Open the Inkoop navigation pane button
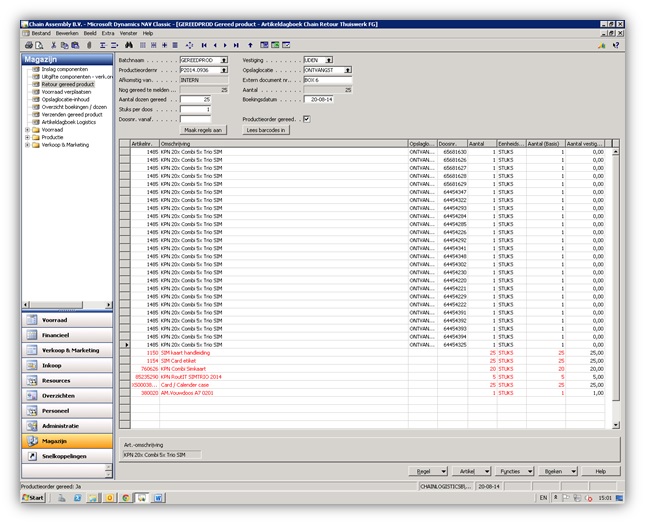Viewport: 645px width, 524px height. (67, 366)
